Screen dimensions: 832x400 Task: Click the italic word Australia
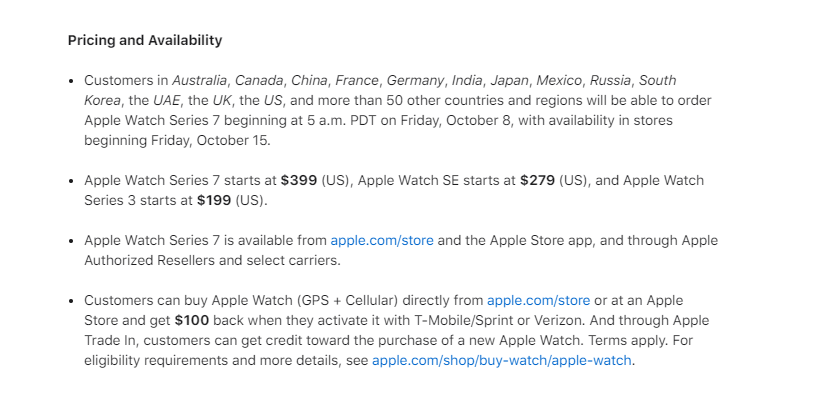200,81
